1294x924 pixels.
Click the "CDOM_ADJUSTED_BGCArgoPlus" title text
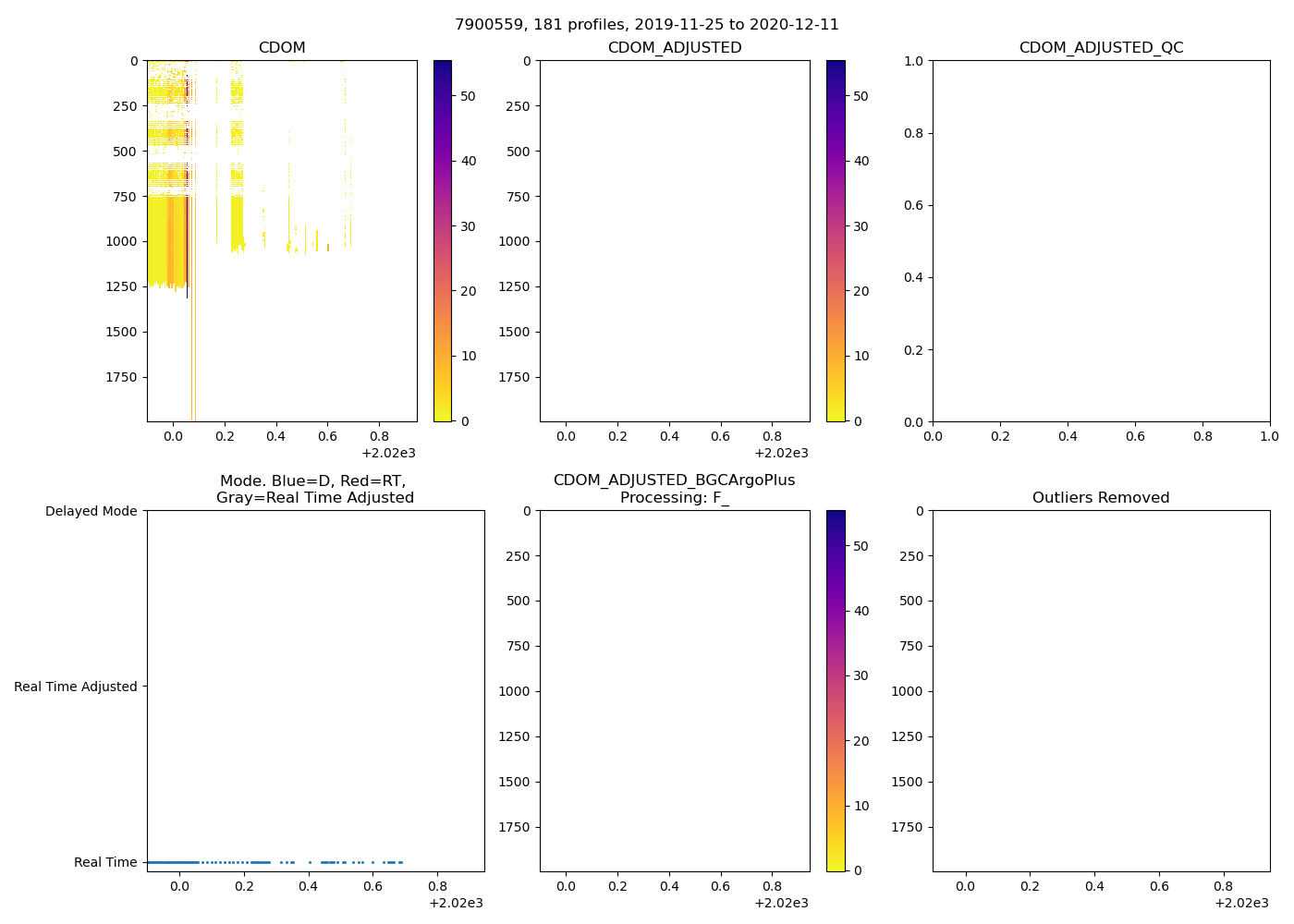pos(675,480)
